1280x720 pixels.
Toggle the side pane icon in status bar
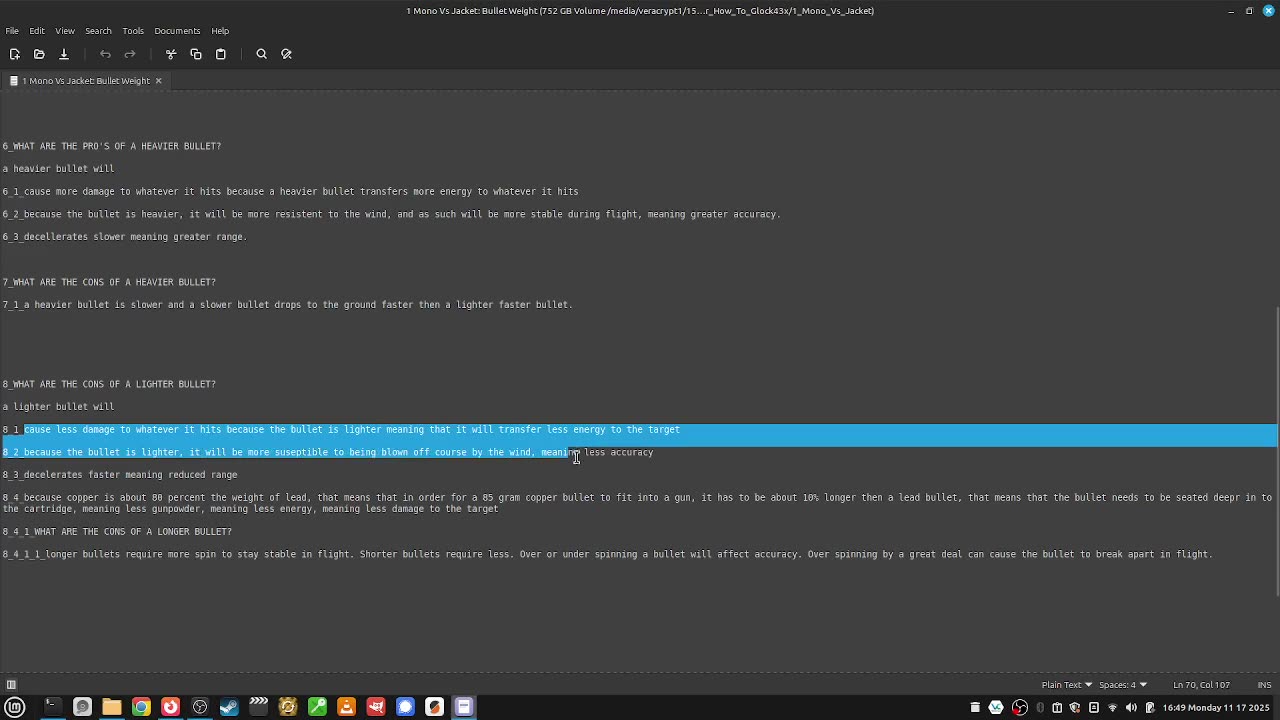click(11, 685)
